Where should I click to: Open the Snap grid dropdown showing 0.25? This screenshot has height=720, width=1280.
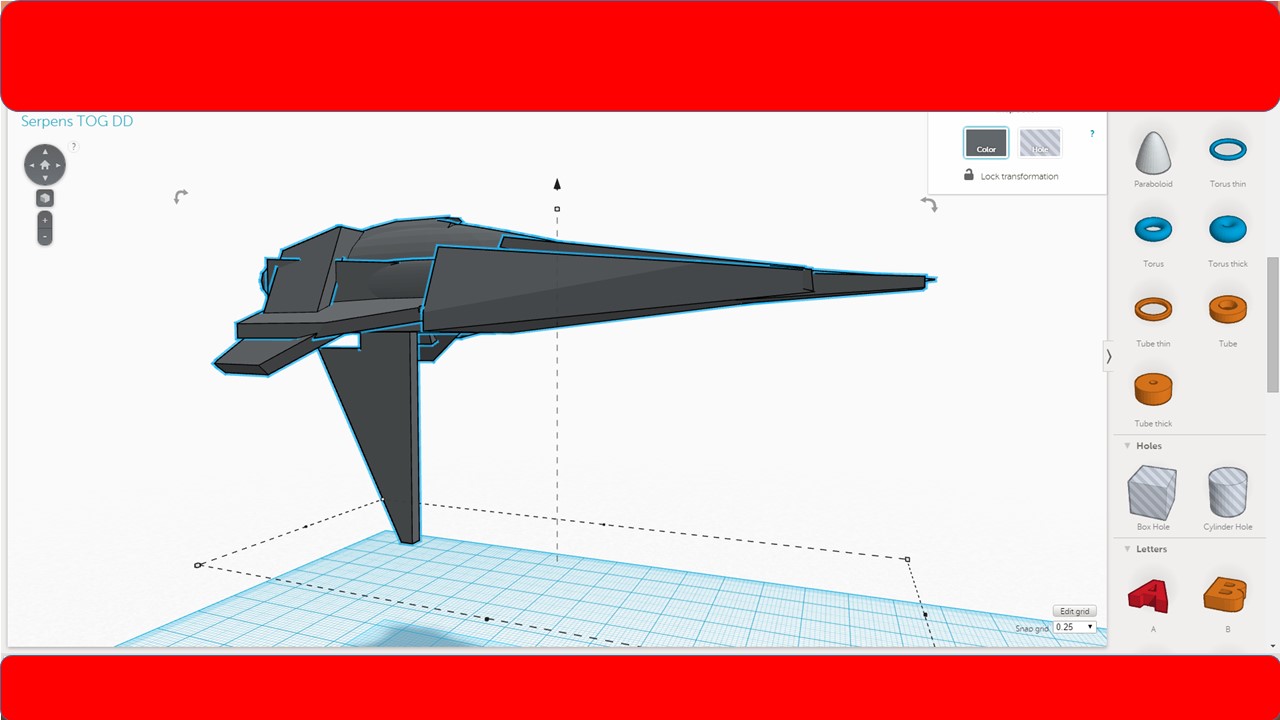(1076, 627)
